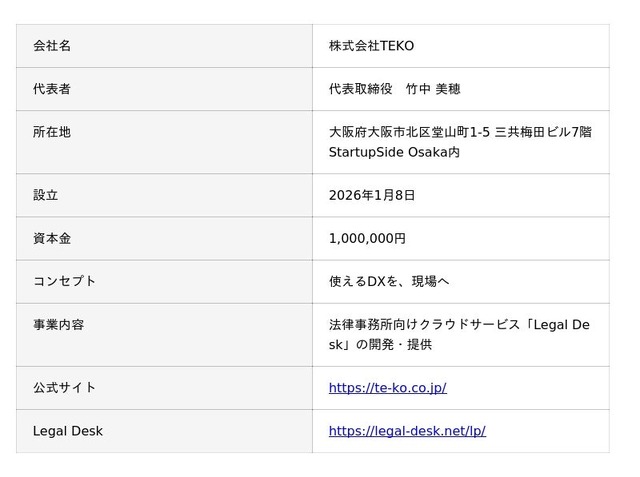Click the 1,000,000円 capital amount
Image resolution: width=640 pixels, height=477 pixels.
point(367,238)
